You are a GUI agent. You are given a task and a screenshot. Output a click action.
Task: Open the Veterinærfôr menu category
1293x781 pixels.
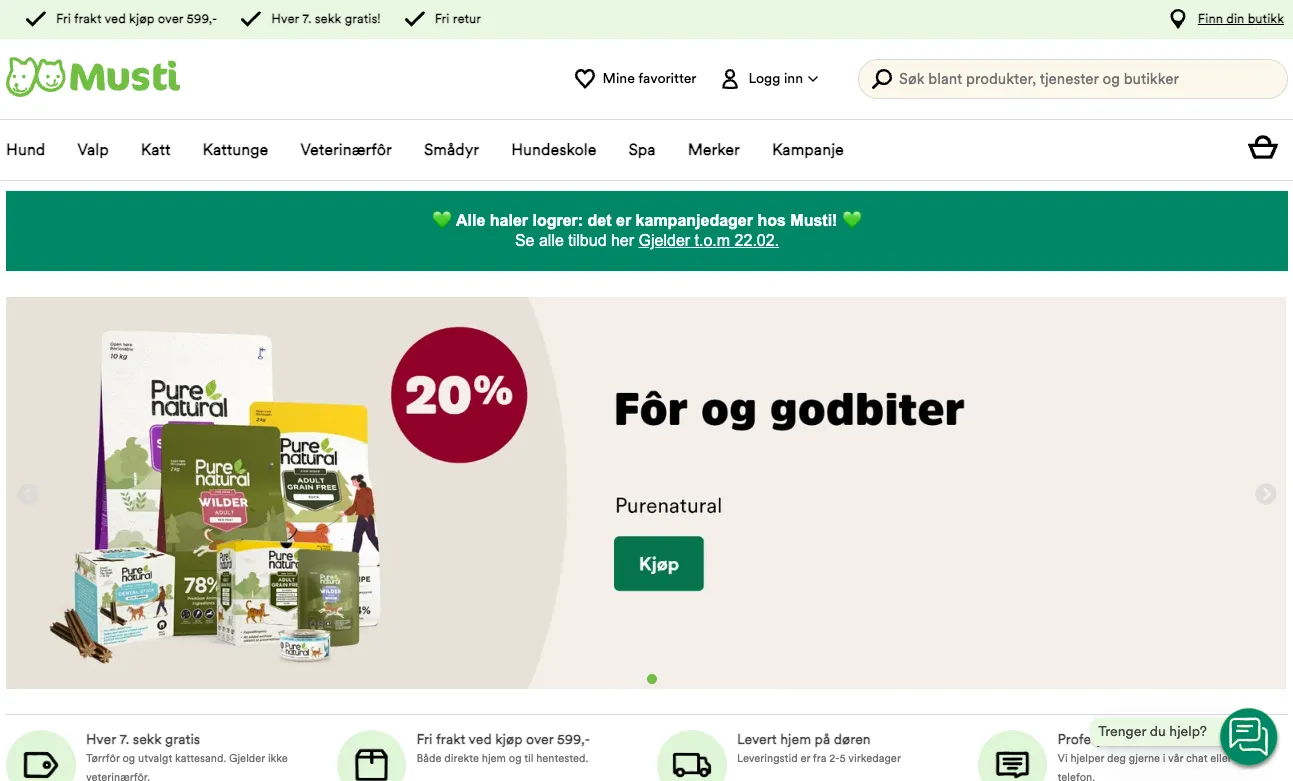346,150
